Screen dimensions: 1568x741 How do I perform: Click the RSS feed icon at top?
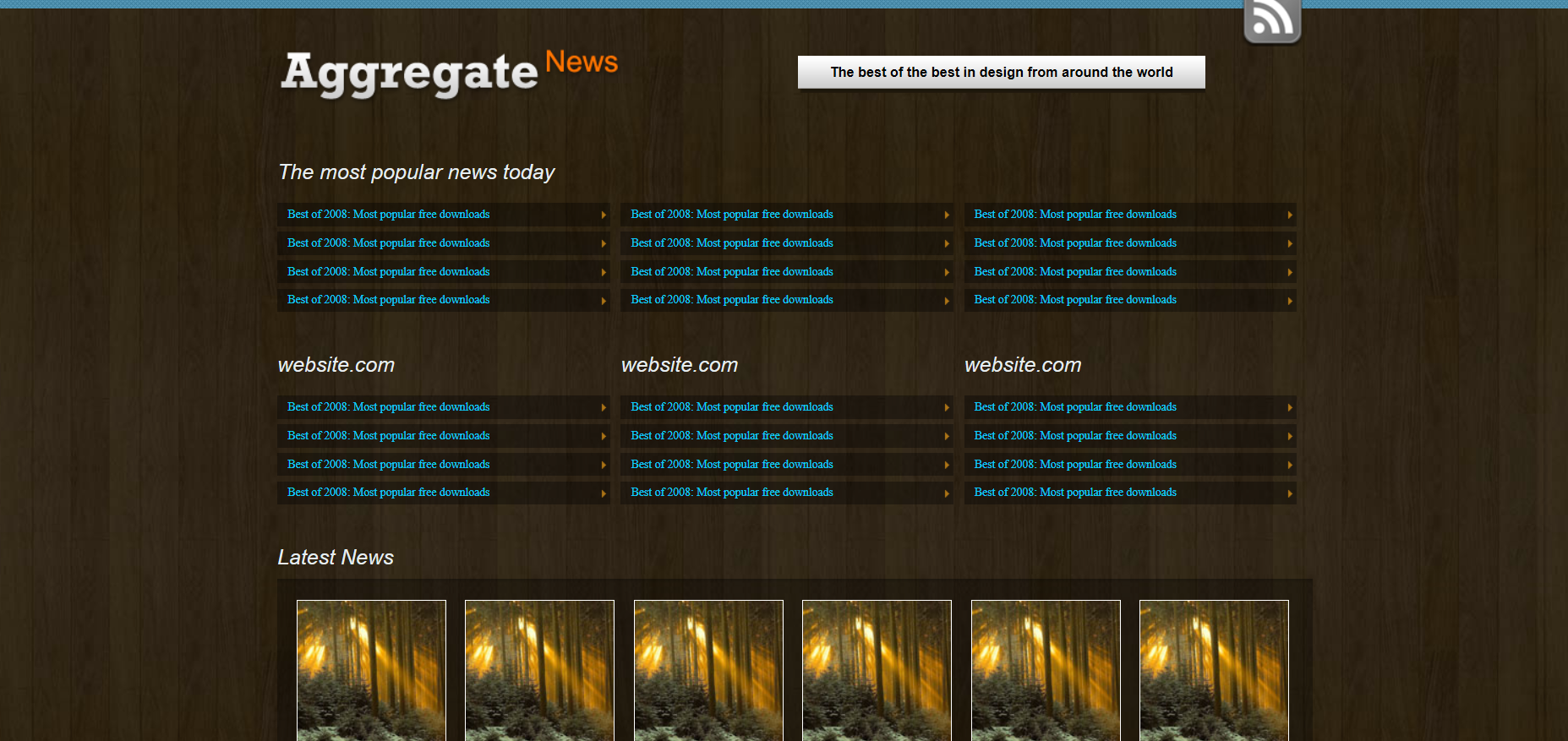point(1271,21)
